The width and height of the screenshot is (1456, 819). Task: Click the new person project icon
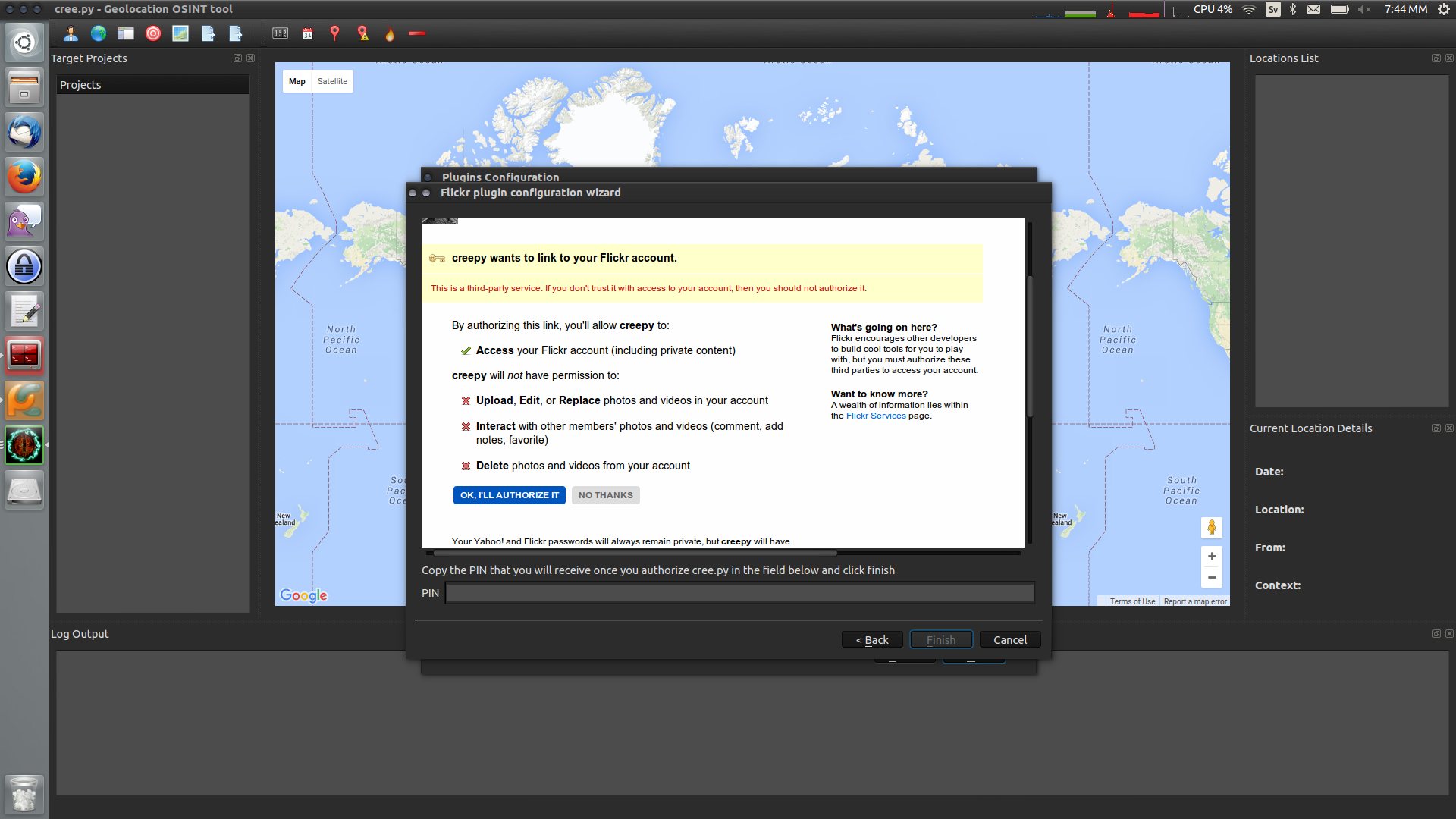(71, 33)
